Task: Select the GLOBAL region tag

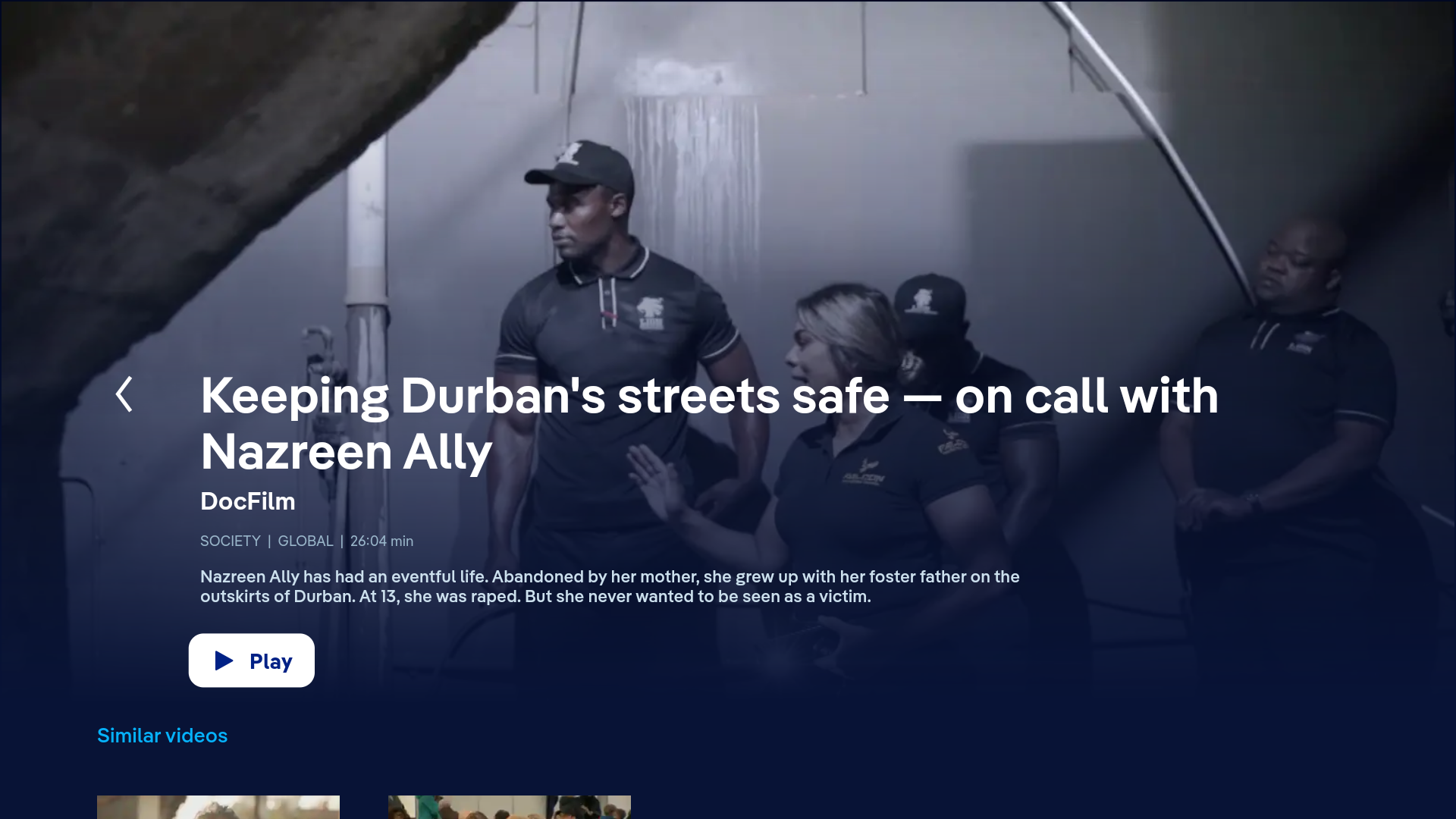Action: [306, 541]
